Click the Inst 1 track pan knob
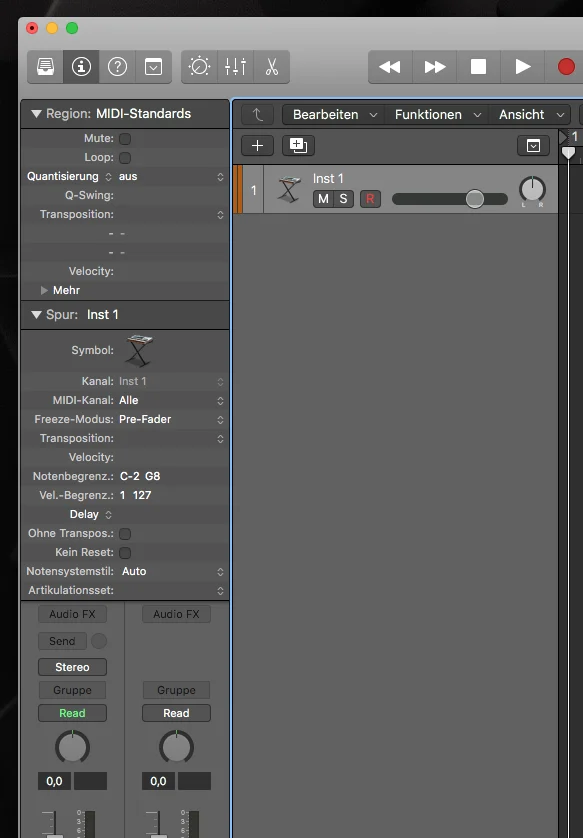This screenshot has height=838, width=583. (532, 189)
